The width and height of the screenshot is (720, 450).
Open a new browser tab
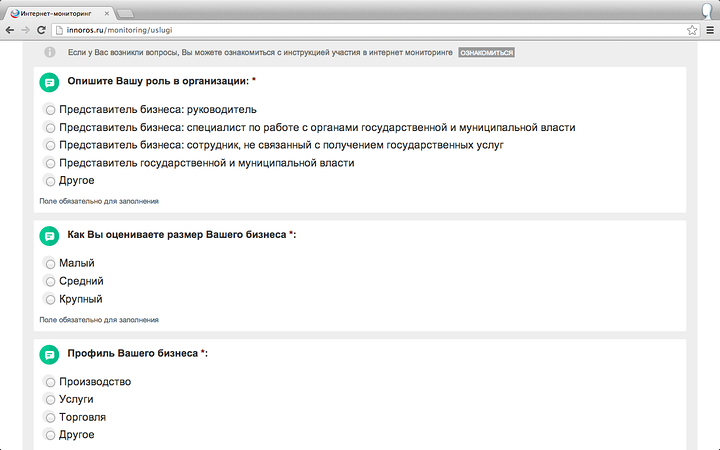(125, 14)
